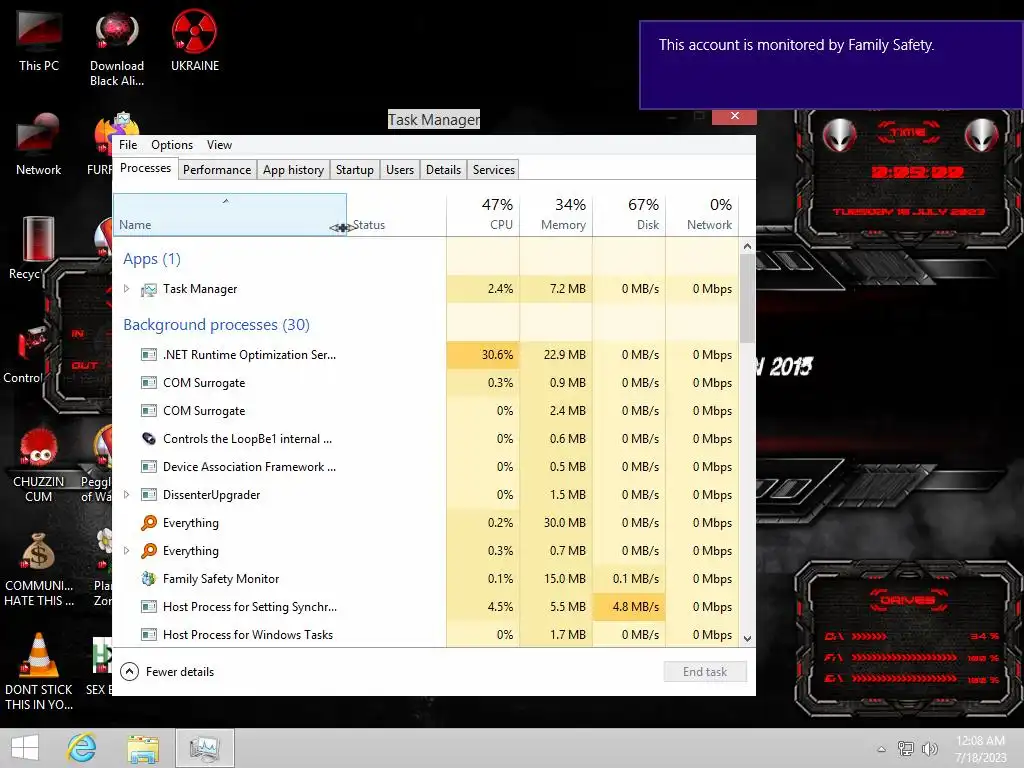1024x768 pixels.
Task: Open the Control Panel desktop icon
Action: [29, 354]
